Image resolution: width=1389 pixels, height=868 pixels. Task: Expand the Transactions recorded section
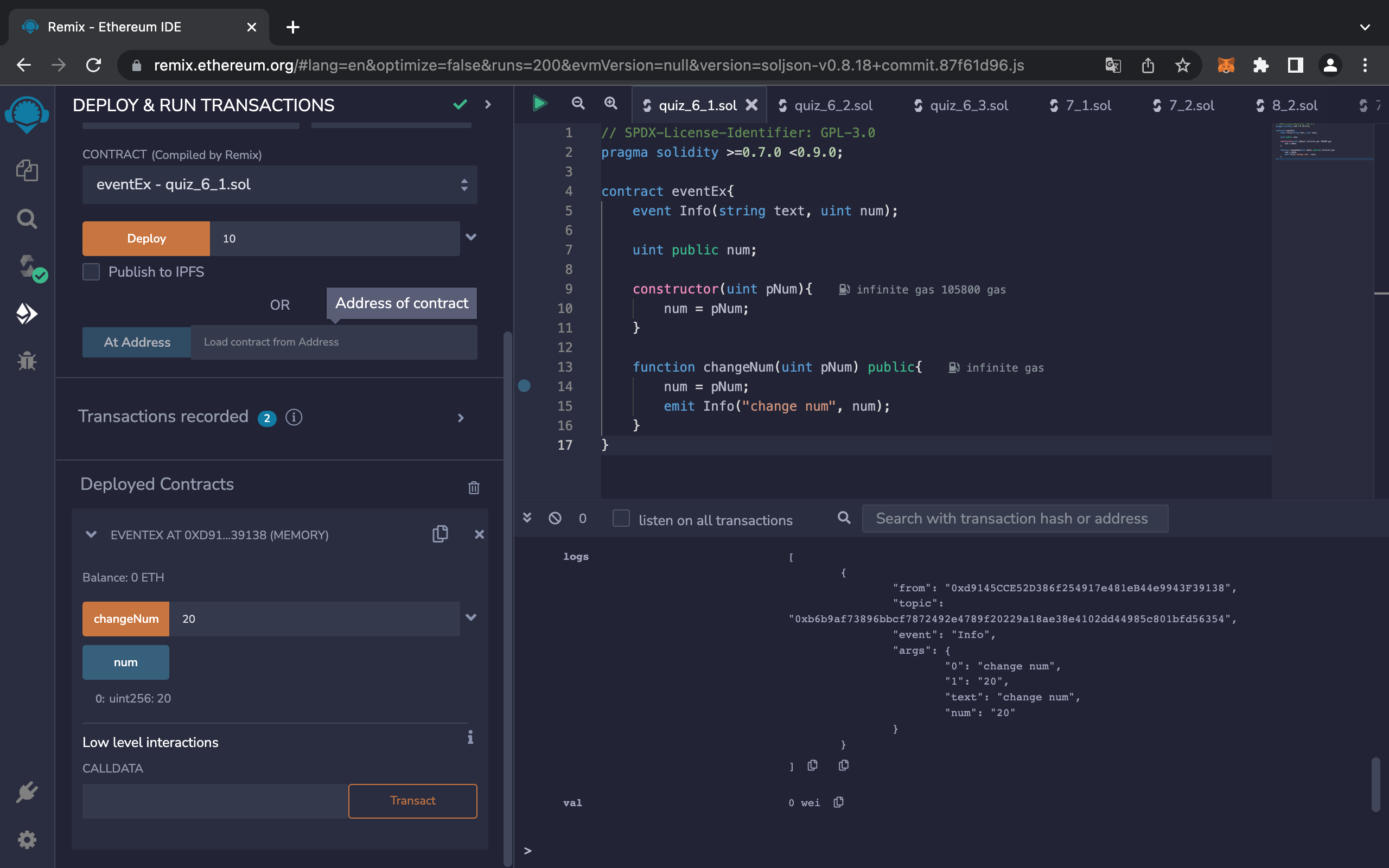coord(460,418)
